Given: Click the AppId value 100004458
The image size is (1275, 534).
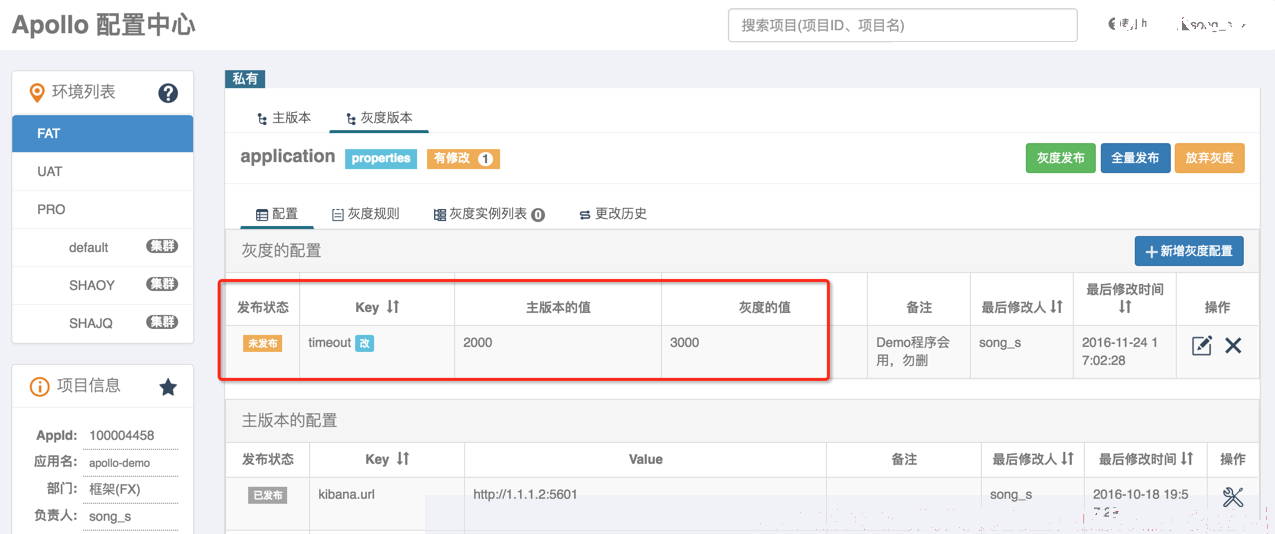Looking at the screenshot, I should [x=122, y=435].
